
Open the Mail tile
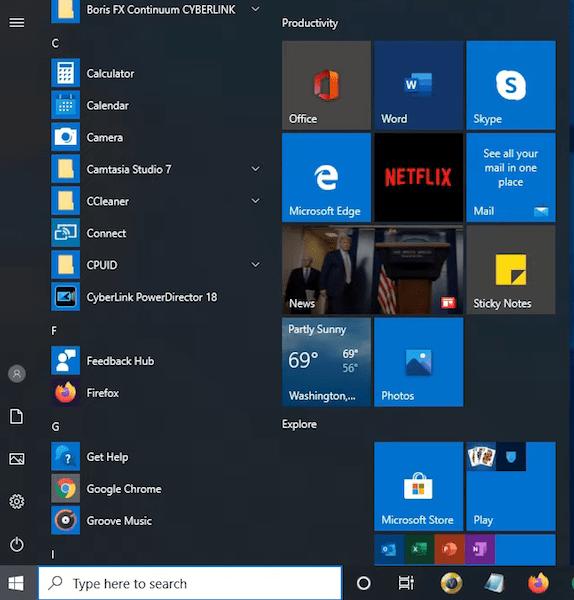511,178
